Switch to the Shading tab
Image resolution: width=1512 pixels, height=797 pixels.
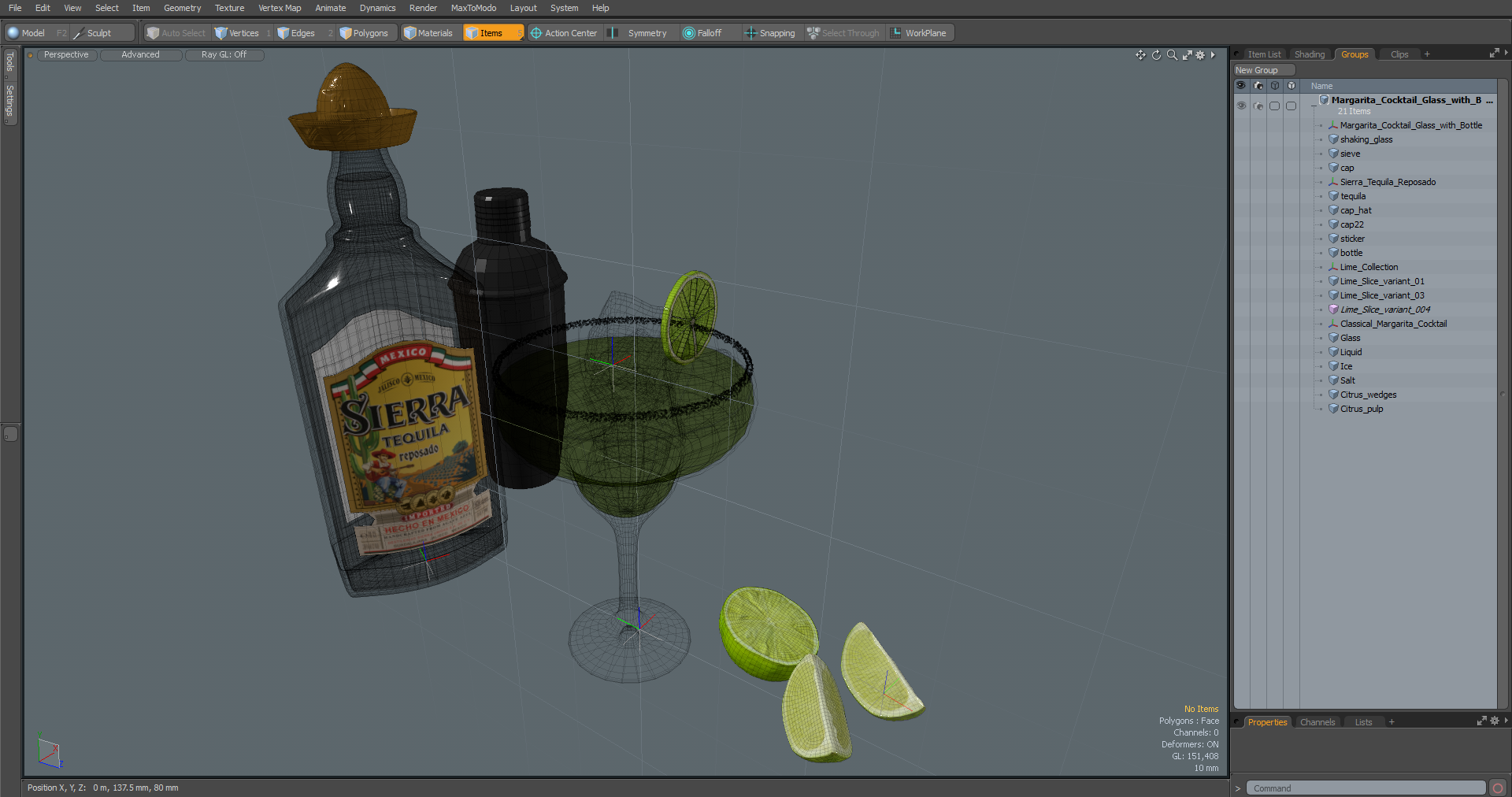(1310, 54)
